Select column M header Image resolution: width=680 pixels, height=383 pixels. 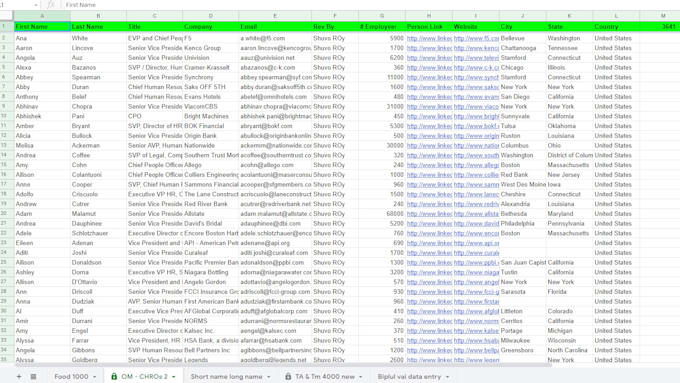pos(663,16)
